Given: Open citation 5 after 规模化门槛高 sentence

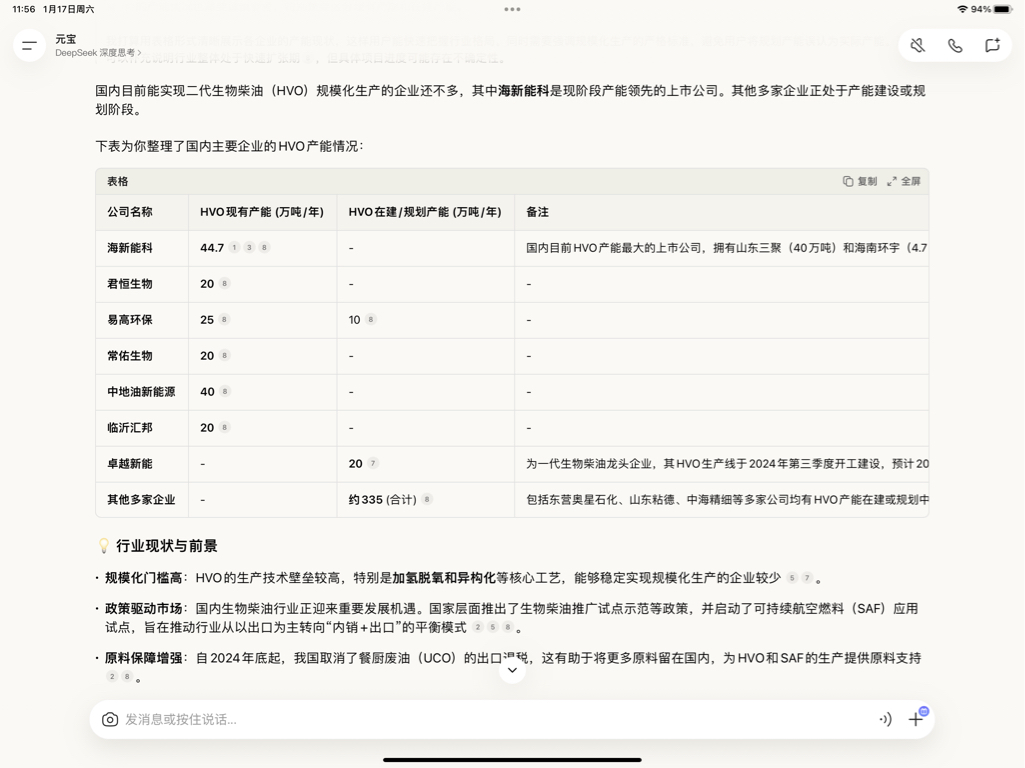Looking at the screenshot, I should tap(792, 578).
